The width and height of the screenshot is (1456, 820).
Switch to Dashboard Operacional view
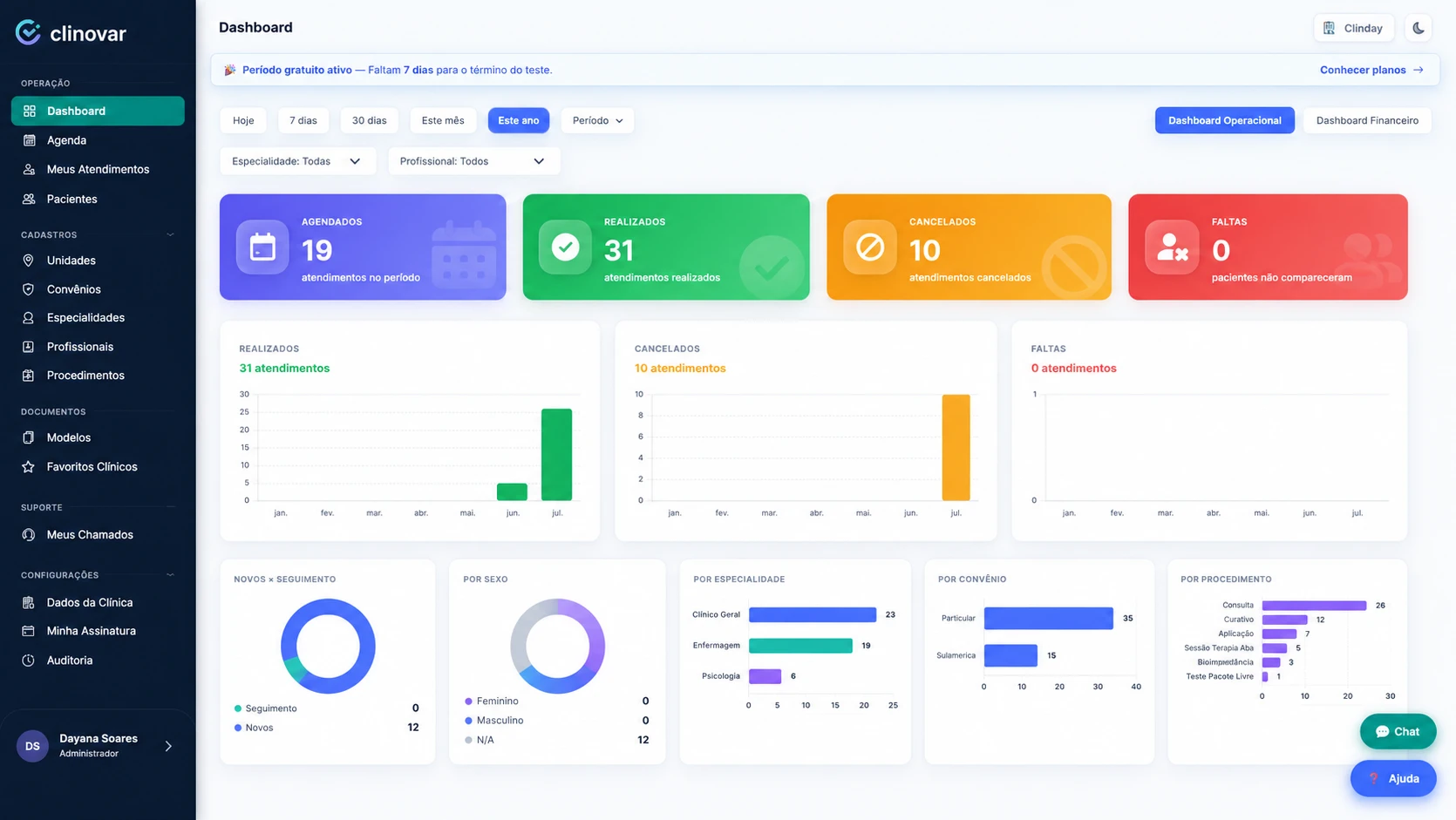(x=1225, y=120)
